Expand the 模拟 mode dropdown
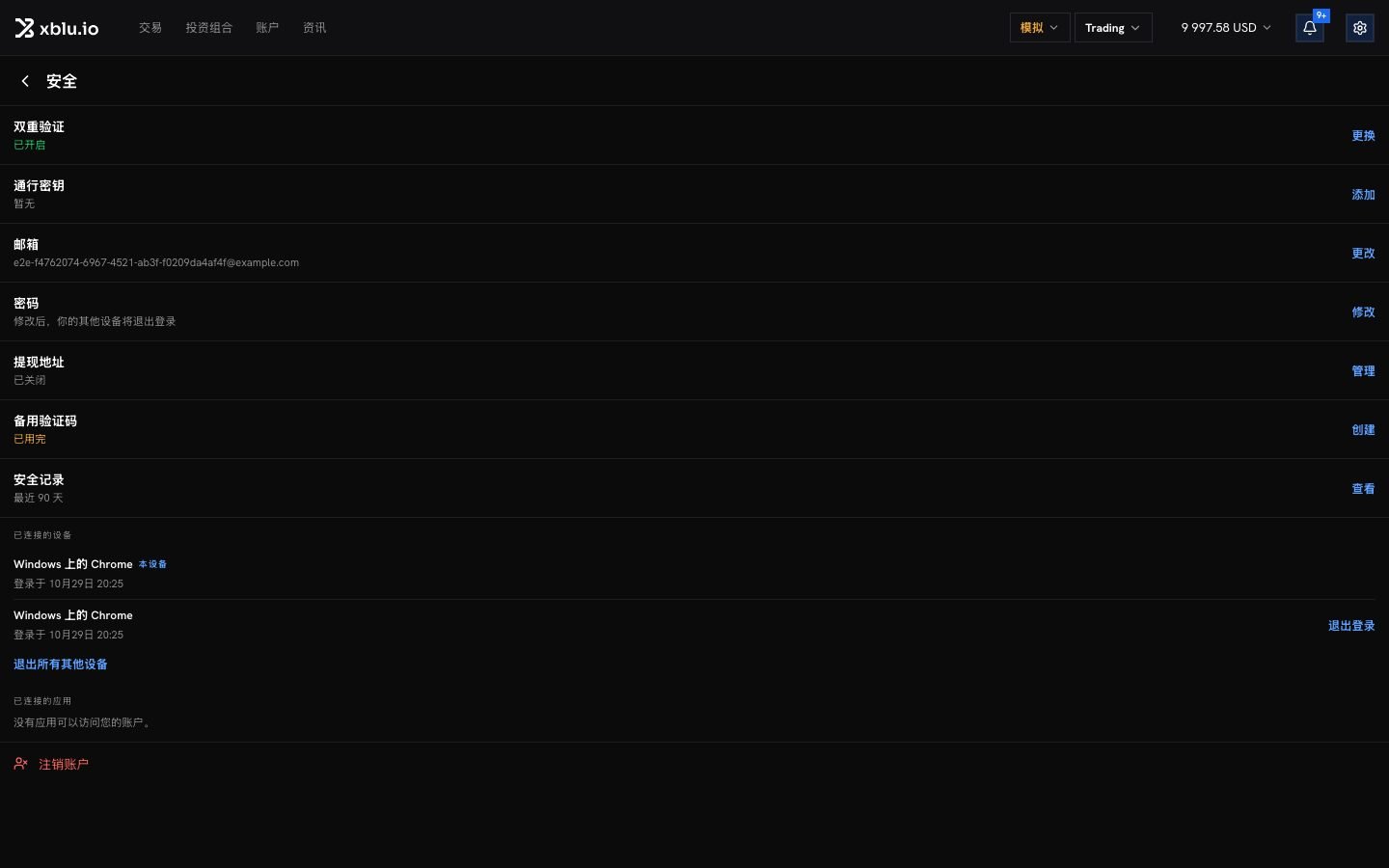 [1039, 28]
